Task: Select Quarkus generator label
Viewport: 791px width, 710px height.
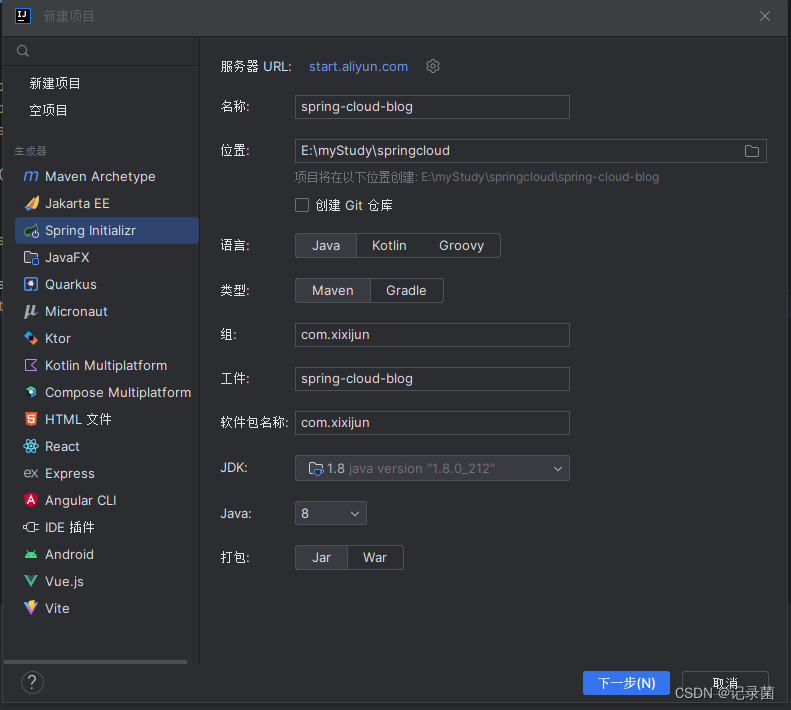Action: 71,285
